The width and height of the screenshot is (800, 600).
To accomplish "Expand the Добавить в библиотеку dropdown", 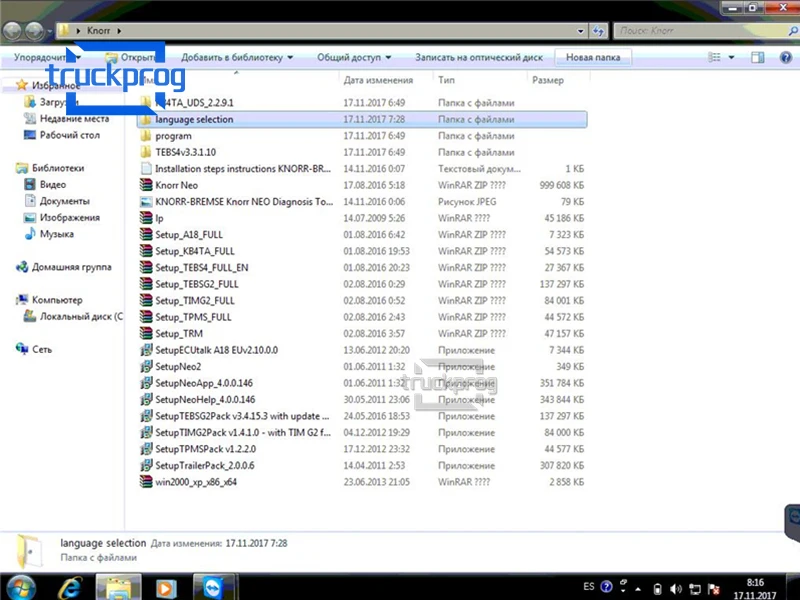I will [290, 58].
